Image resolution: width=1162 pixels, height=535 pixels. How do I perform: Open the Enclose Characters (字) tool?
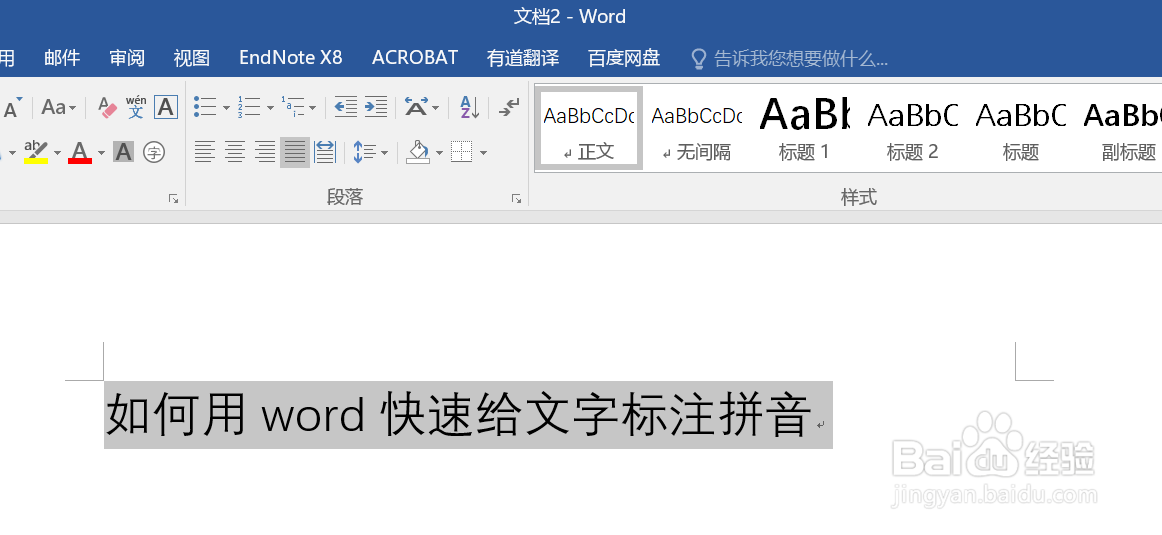(x=153, y=153)
